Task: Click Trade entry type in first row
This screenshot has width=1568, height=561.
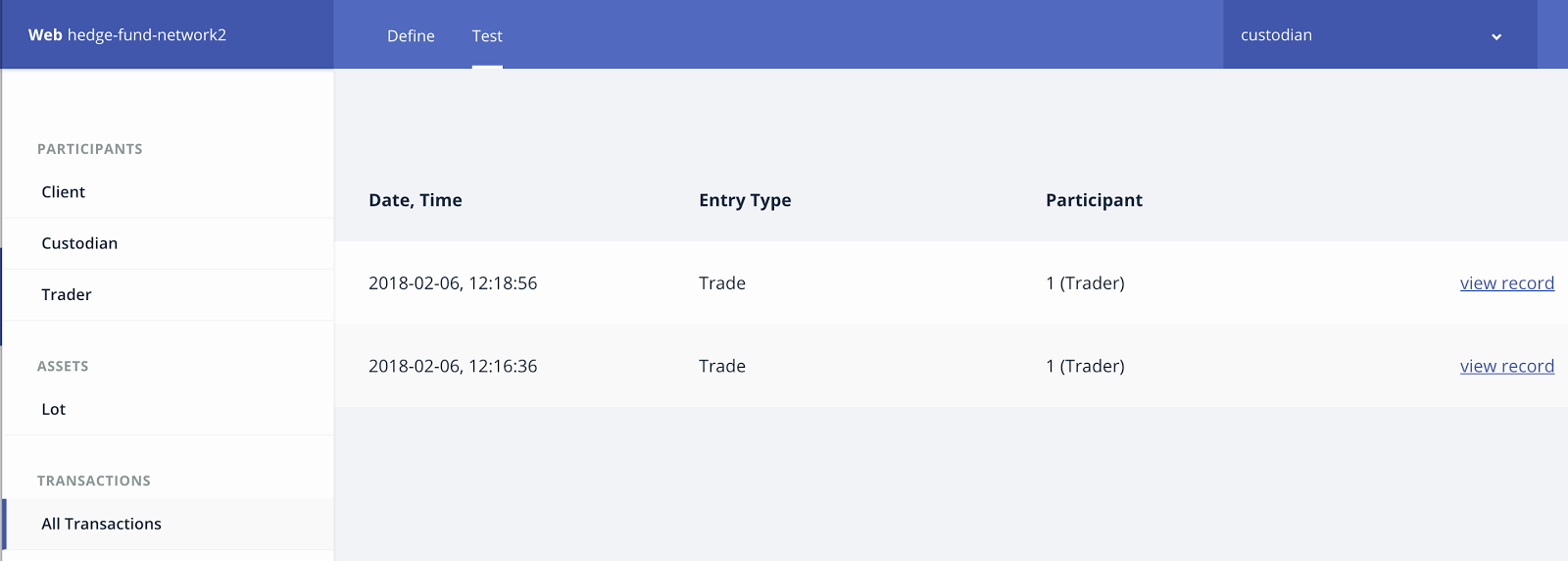Action: pos(722,283)
